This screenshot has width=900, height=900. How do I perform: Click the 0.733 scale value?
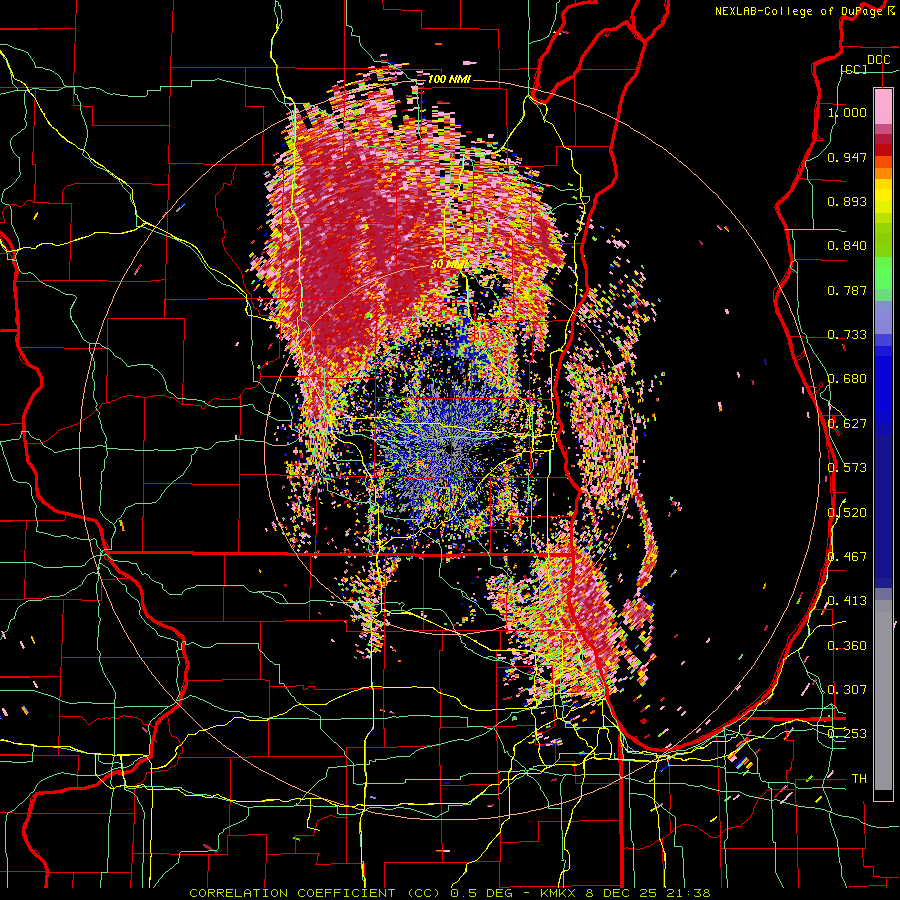pyautogui.click(x=847, y=335)
